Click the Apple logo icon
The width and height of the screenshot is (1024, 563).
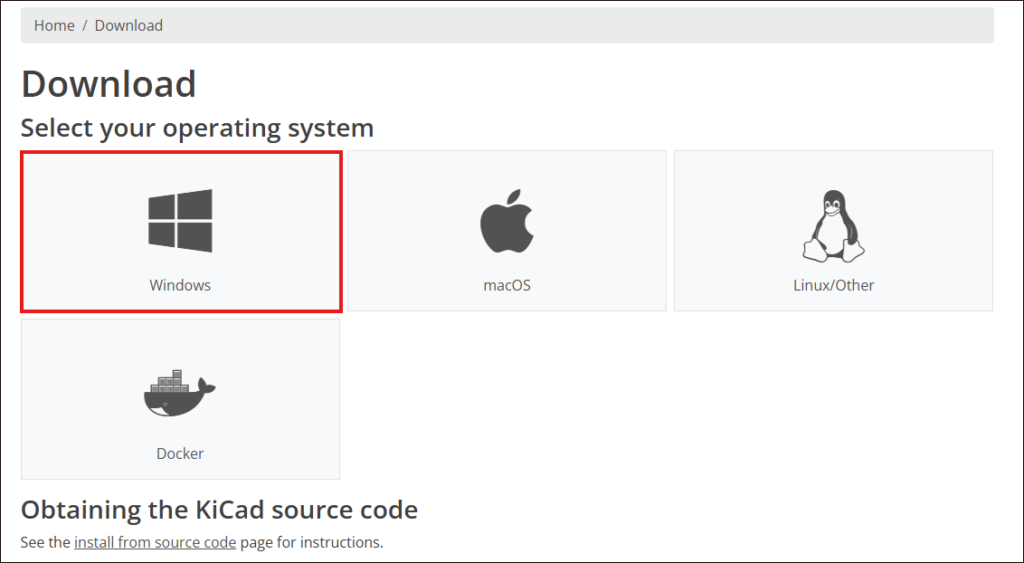506,221
